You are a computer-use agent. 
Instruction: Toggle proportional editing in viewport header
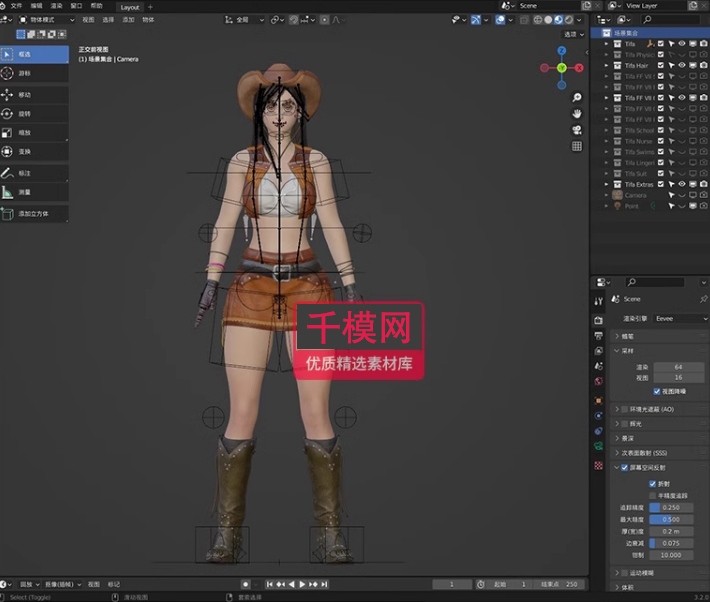coord(325,19)
